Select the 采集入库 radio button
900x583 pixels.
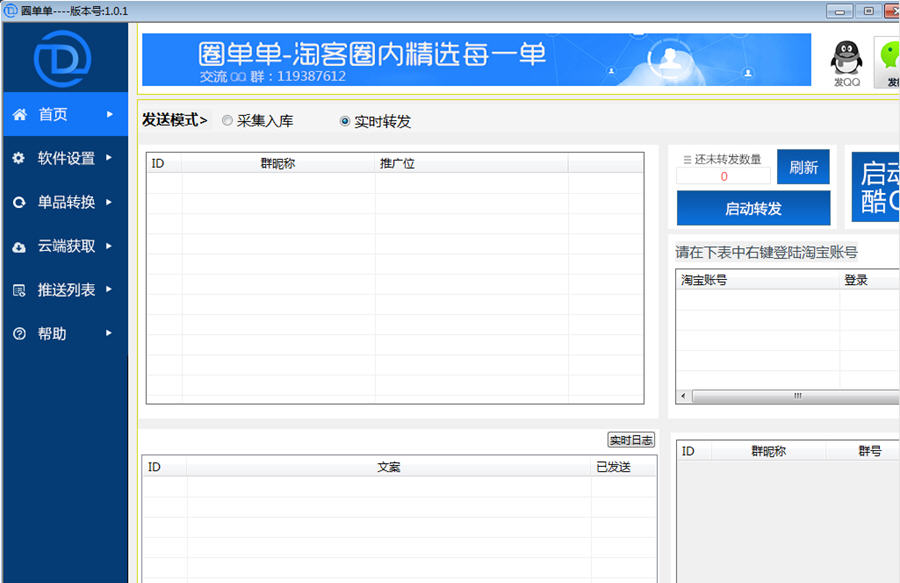coord(228,120)
